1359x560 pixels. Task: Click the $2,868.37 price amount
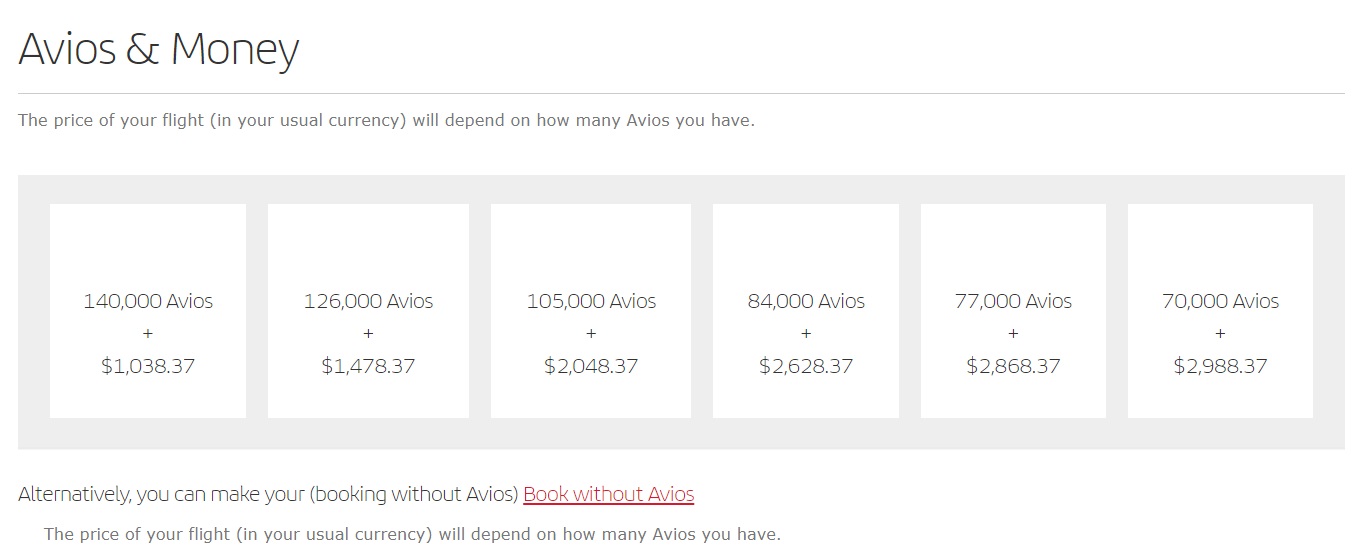(1013, 366)
